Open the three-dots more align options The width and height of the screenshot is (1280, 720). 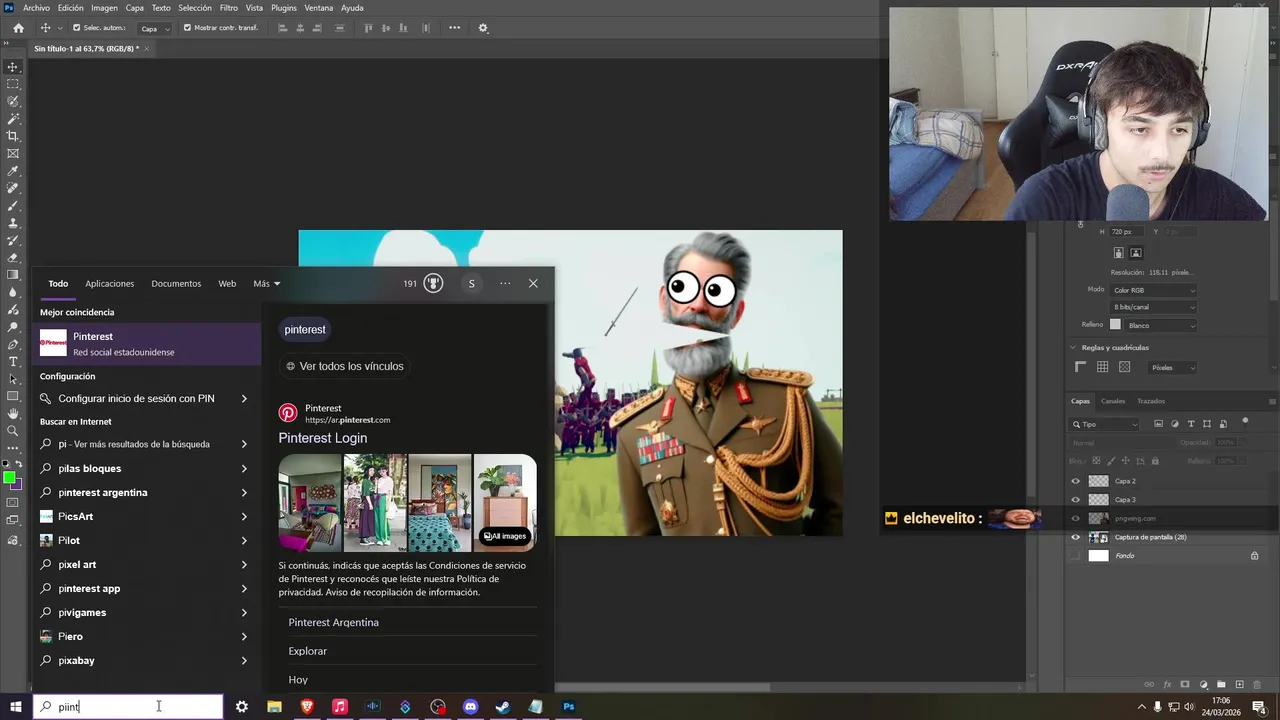point(454,28)
